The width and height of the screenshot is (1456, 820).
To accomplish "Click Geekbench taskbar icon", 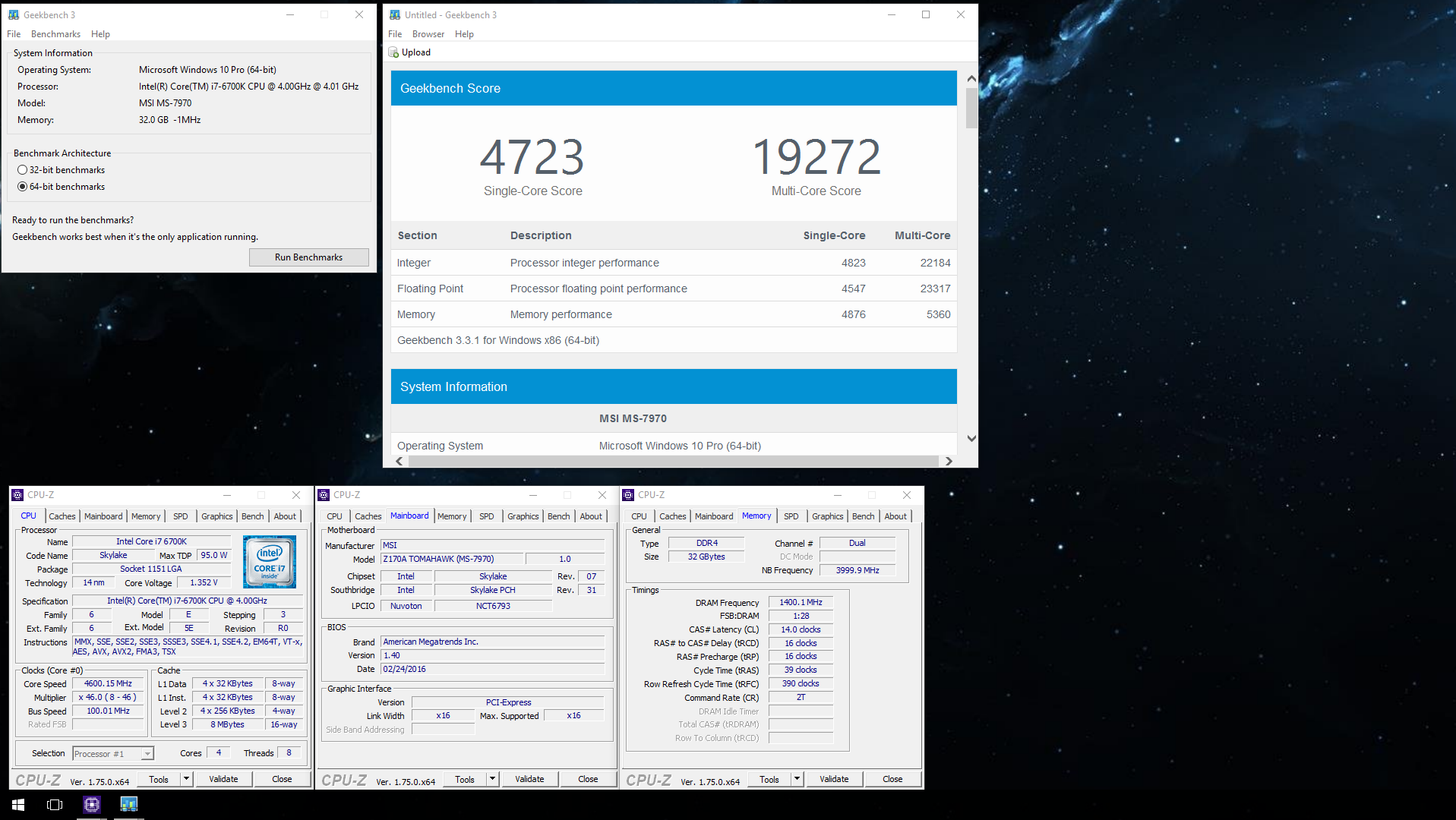I will 128,804.
